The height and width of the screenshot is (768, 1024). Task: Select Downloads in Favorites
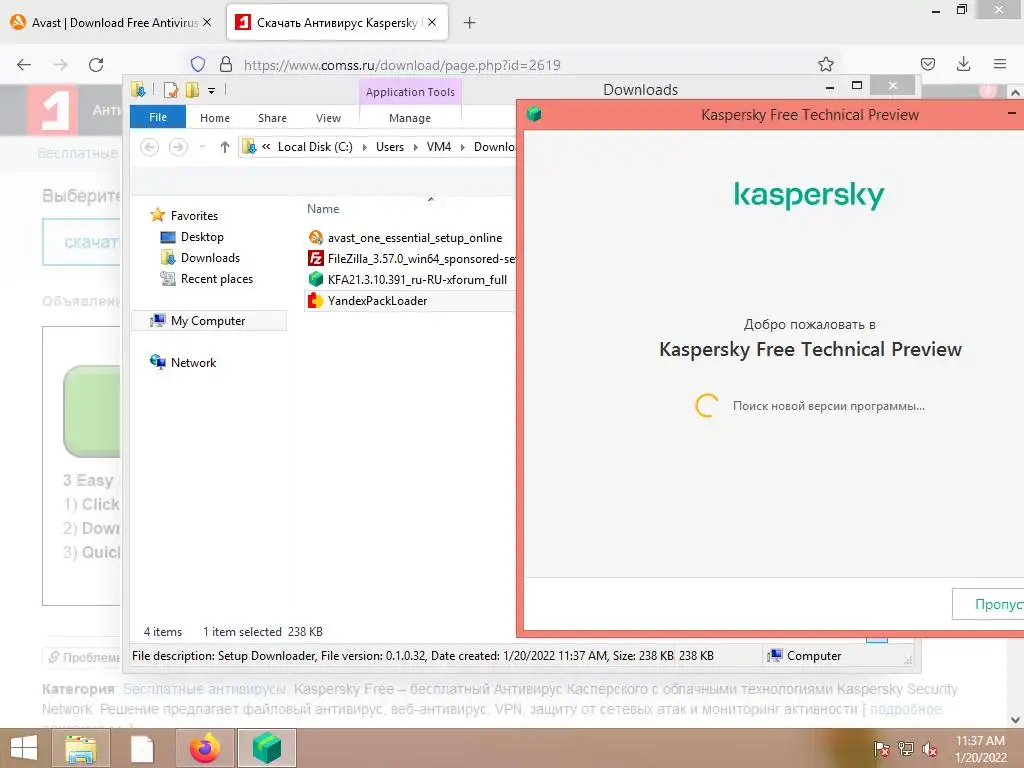click(210, 258)
